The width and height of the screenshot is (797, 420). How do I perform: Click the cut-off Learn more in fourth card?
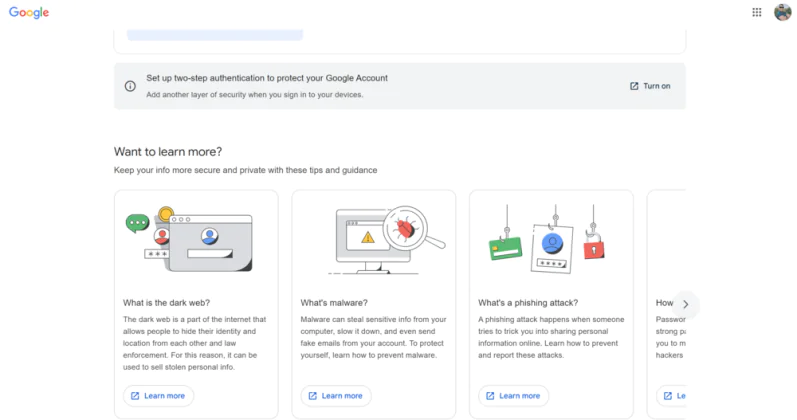(x=671, y=396)
